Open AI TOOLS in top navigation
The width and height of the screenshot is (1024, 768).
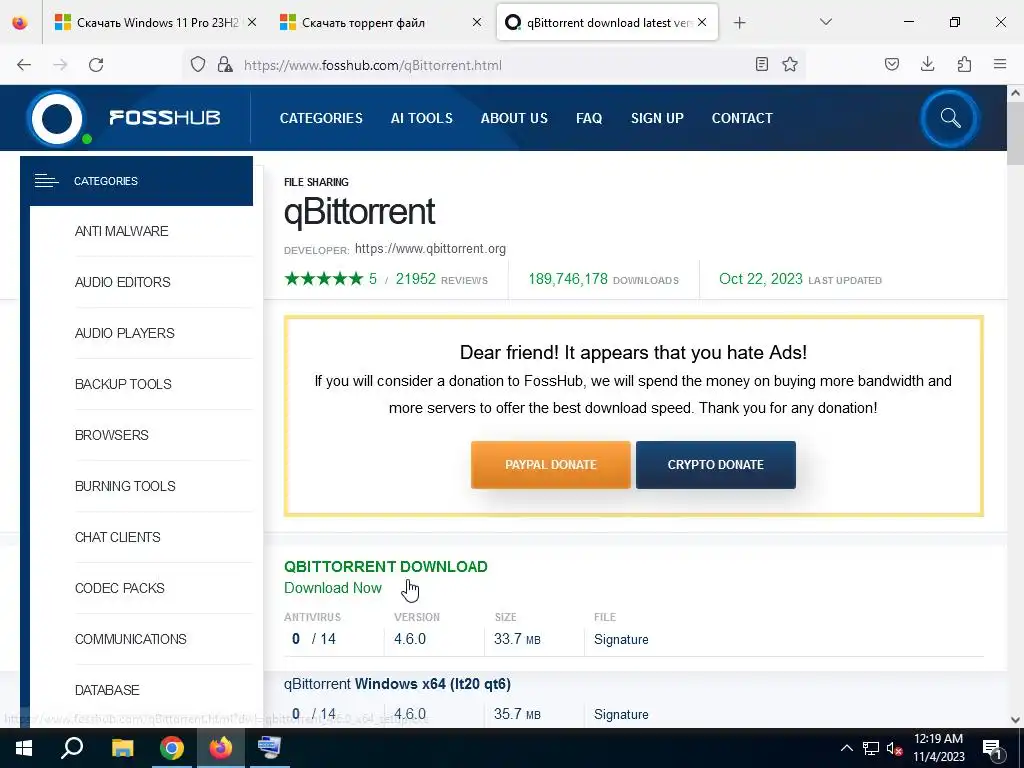point(421,118)
